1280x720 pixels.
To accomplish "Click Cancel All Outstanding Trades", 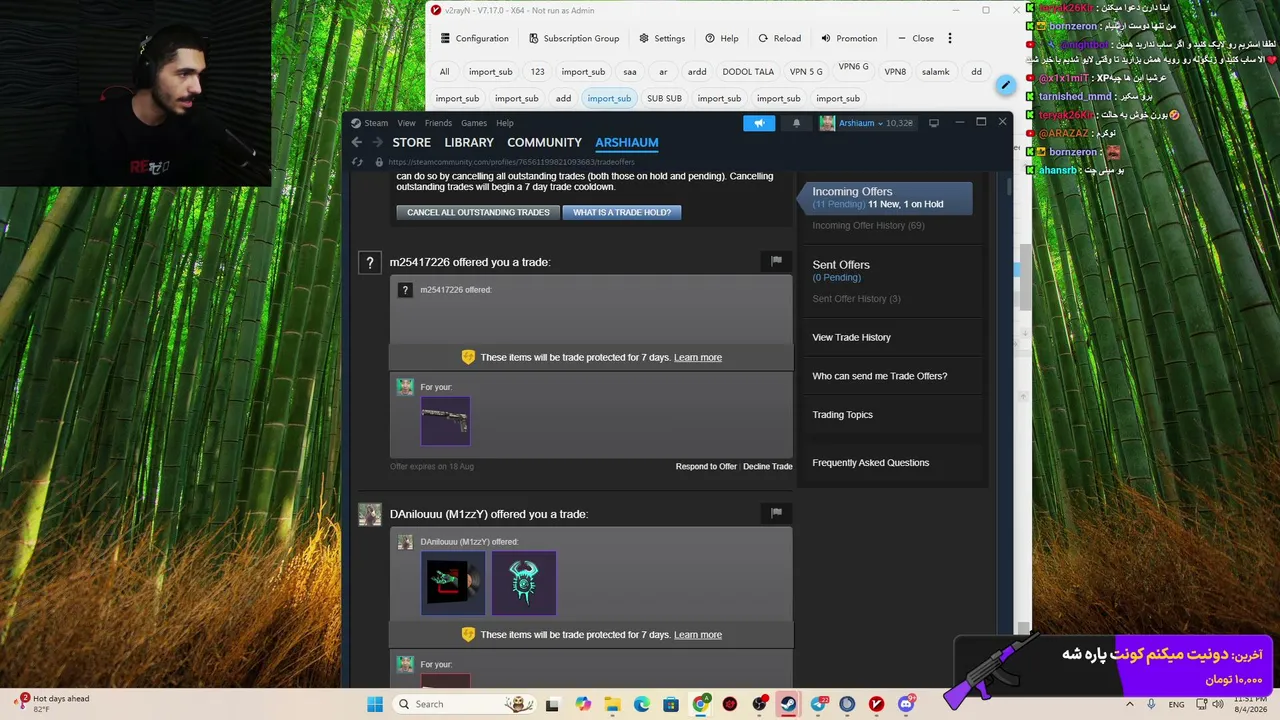I will 478,212.
